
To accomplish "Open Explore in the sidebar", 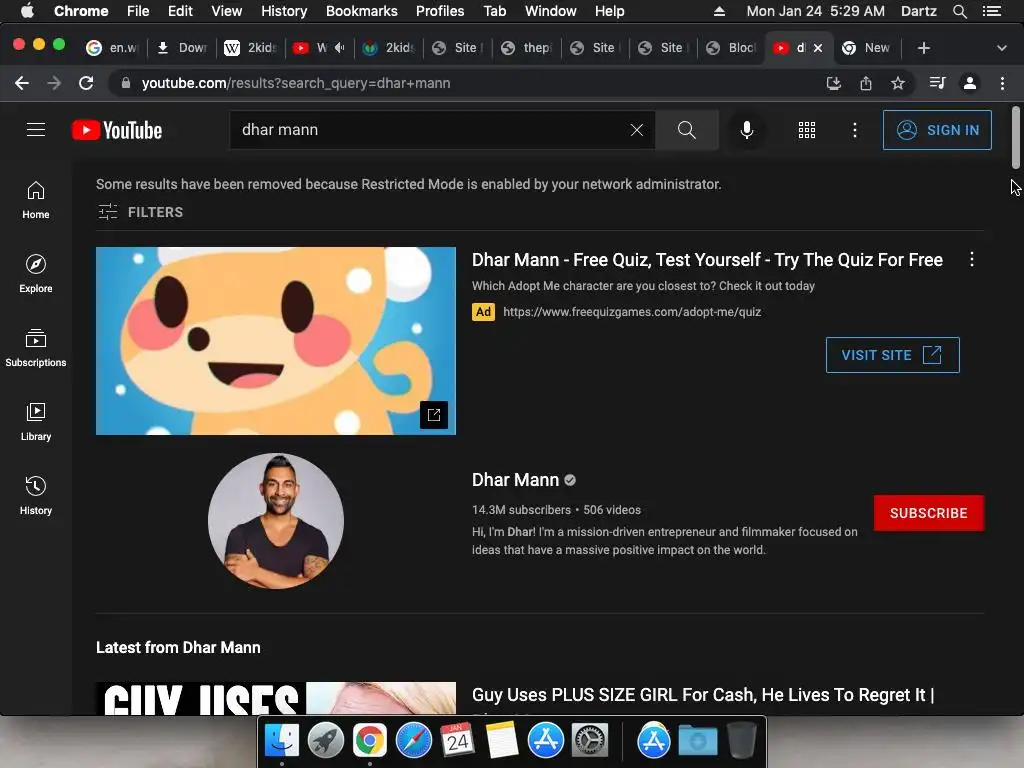I will coord(36,274).
